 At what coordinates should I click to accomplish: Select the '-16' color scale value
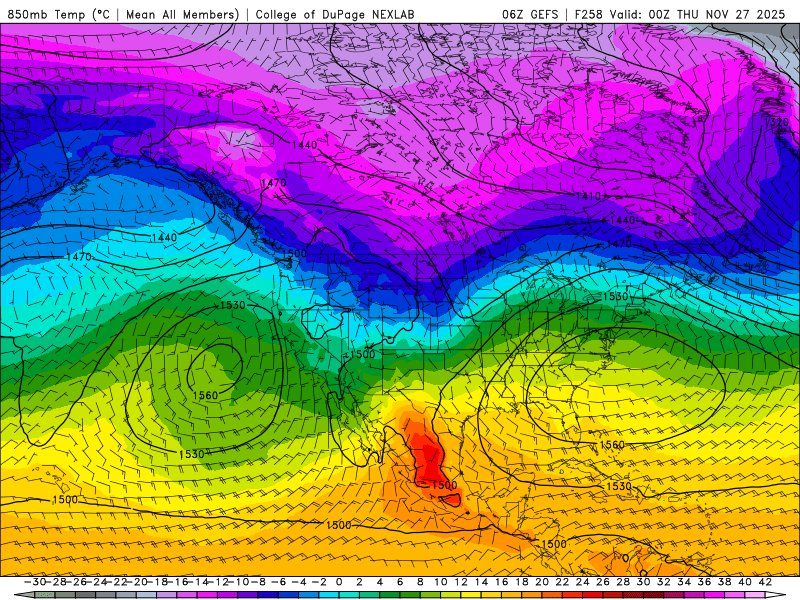[x=179, y=582]
